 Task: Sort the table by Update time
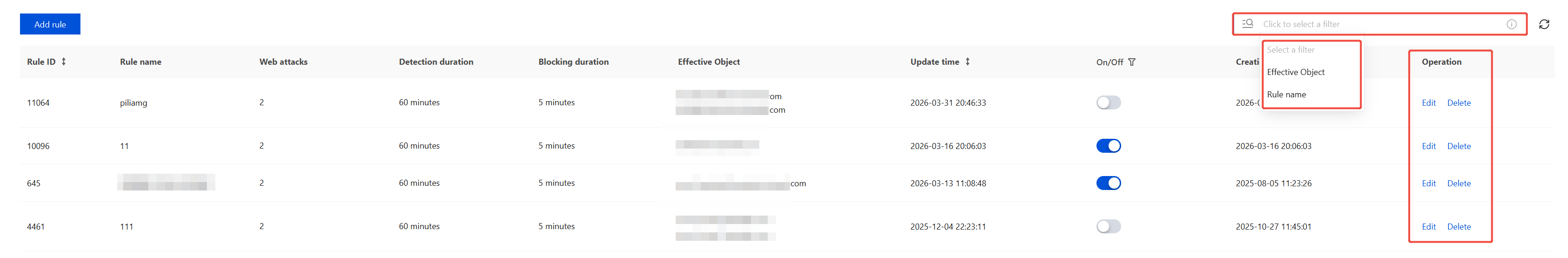(x=967, y=61)
